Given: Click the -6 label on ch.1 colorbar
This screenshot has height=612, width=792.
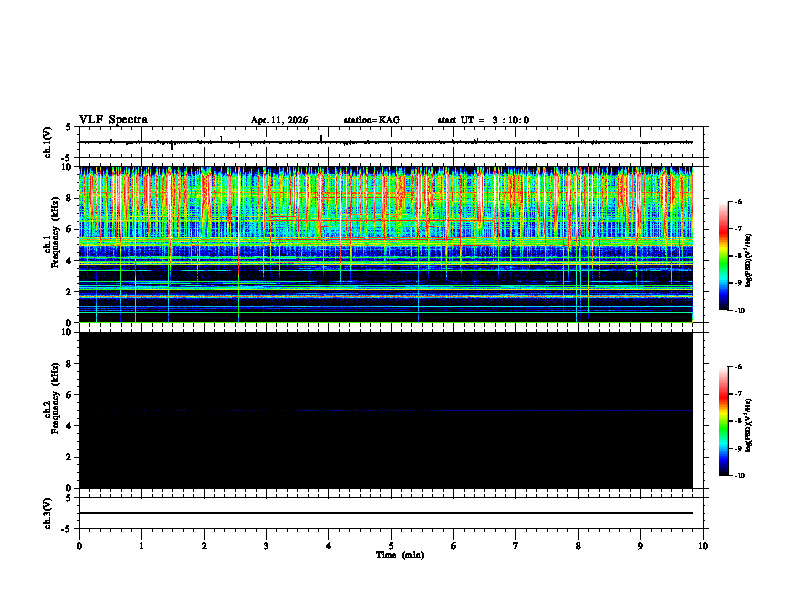Looking at the screenshot, I should 738,201.
